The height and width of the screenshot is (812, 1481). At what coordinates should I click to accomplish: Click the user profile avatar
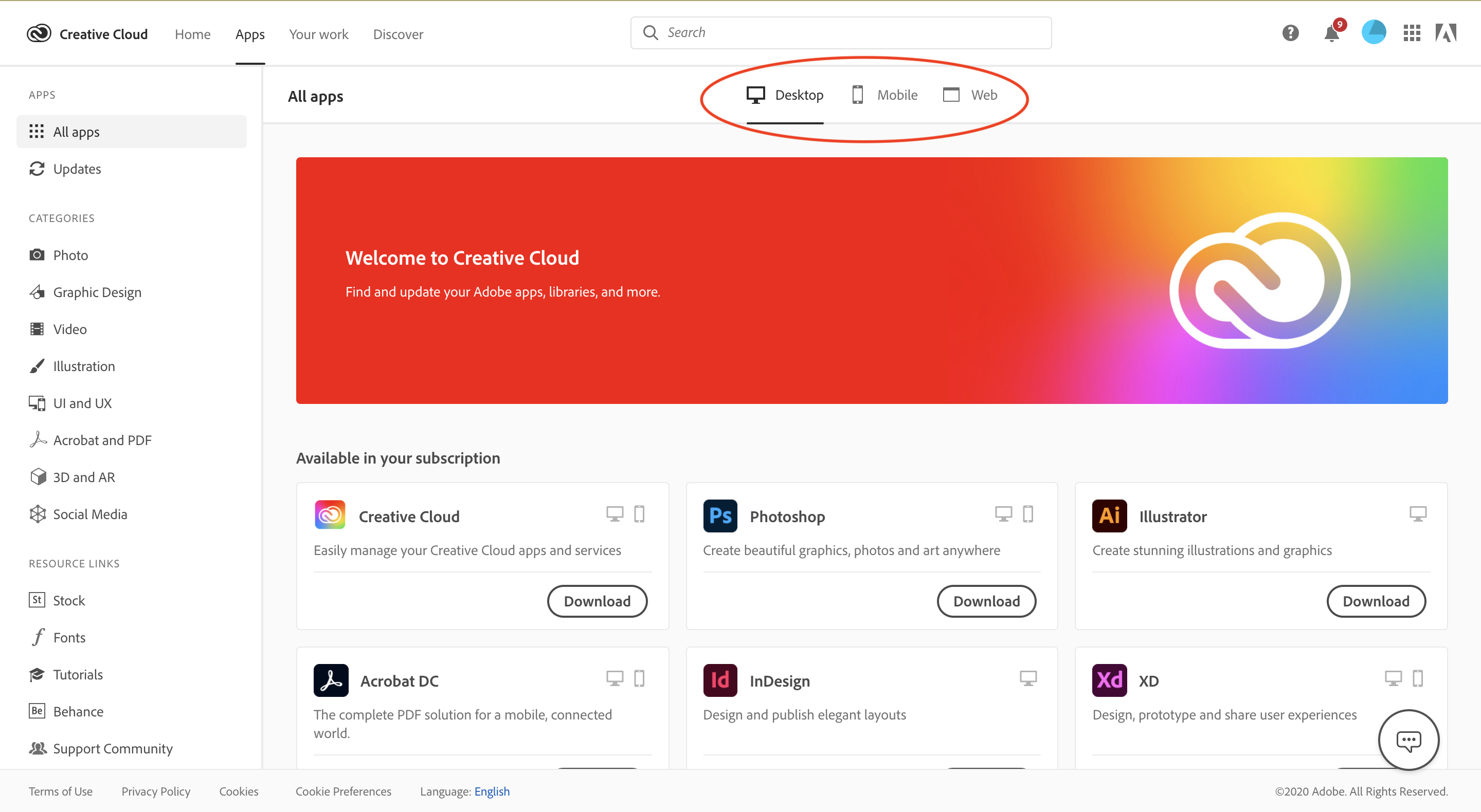tap(1373, 32)
